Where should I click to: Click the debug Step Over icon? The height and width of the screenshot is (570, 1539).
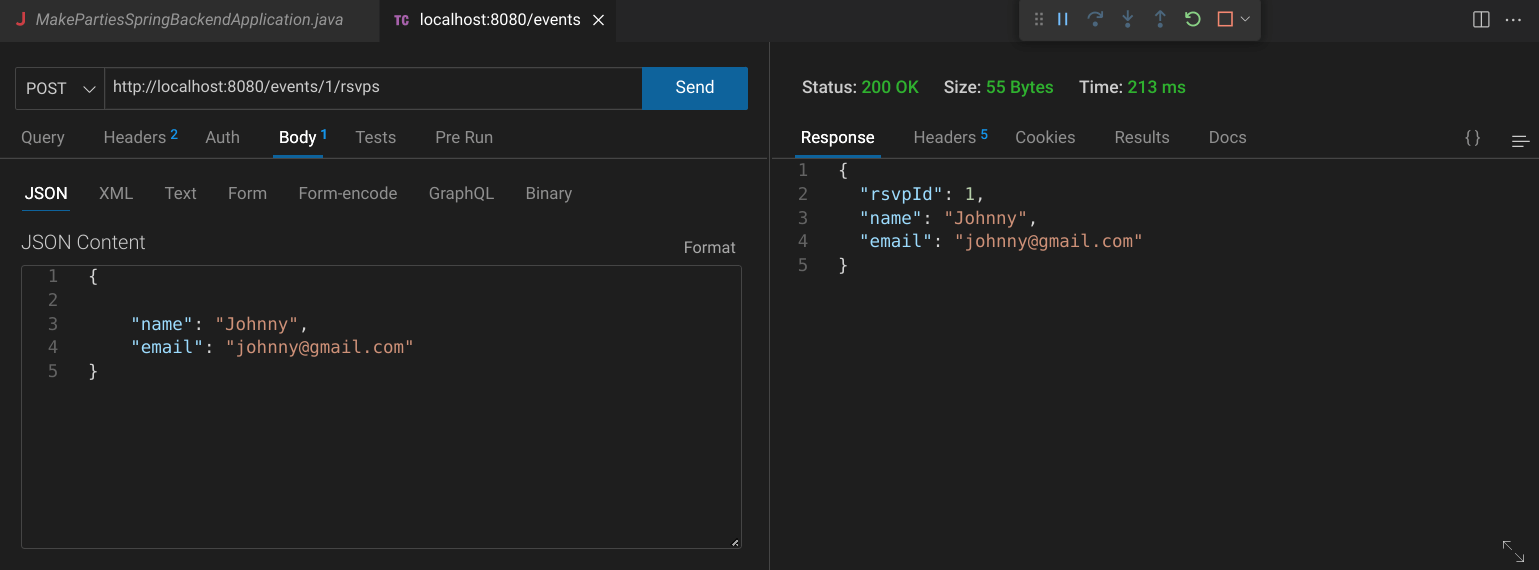tap(1095, 19)
